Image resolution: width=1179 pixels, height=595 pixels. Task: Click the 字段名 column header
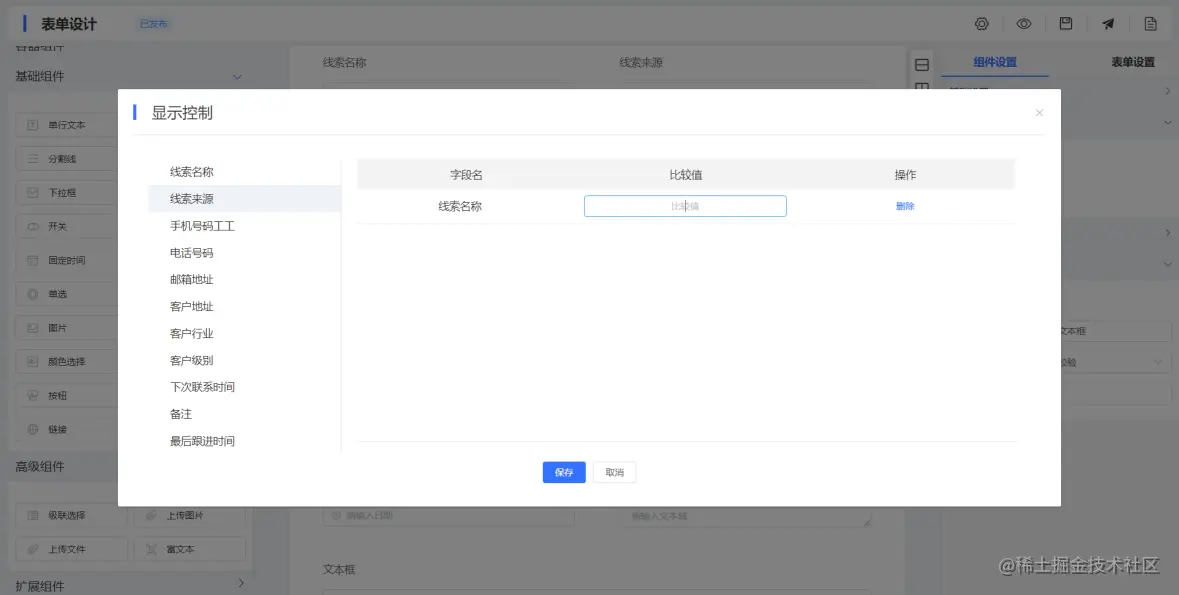coord(466,175)
